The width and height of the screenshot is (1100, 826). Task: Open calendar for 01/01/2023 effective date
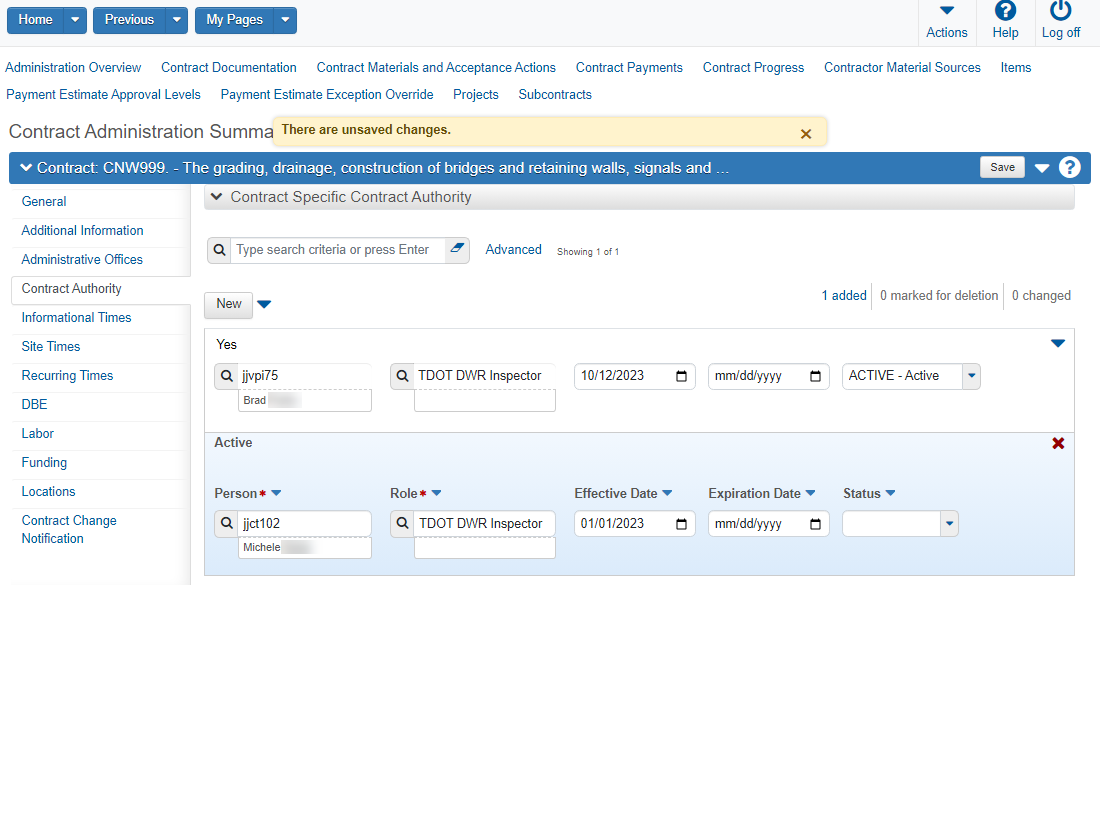680,524
